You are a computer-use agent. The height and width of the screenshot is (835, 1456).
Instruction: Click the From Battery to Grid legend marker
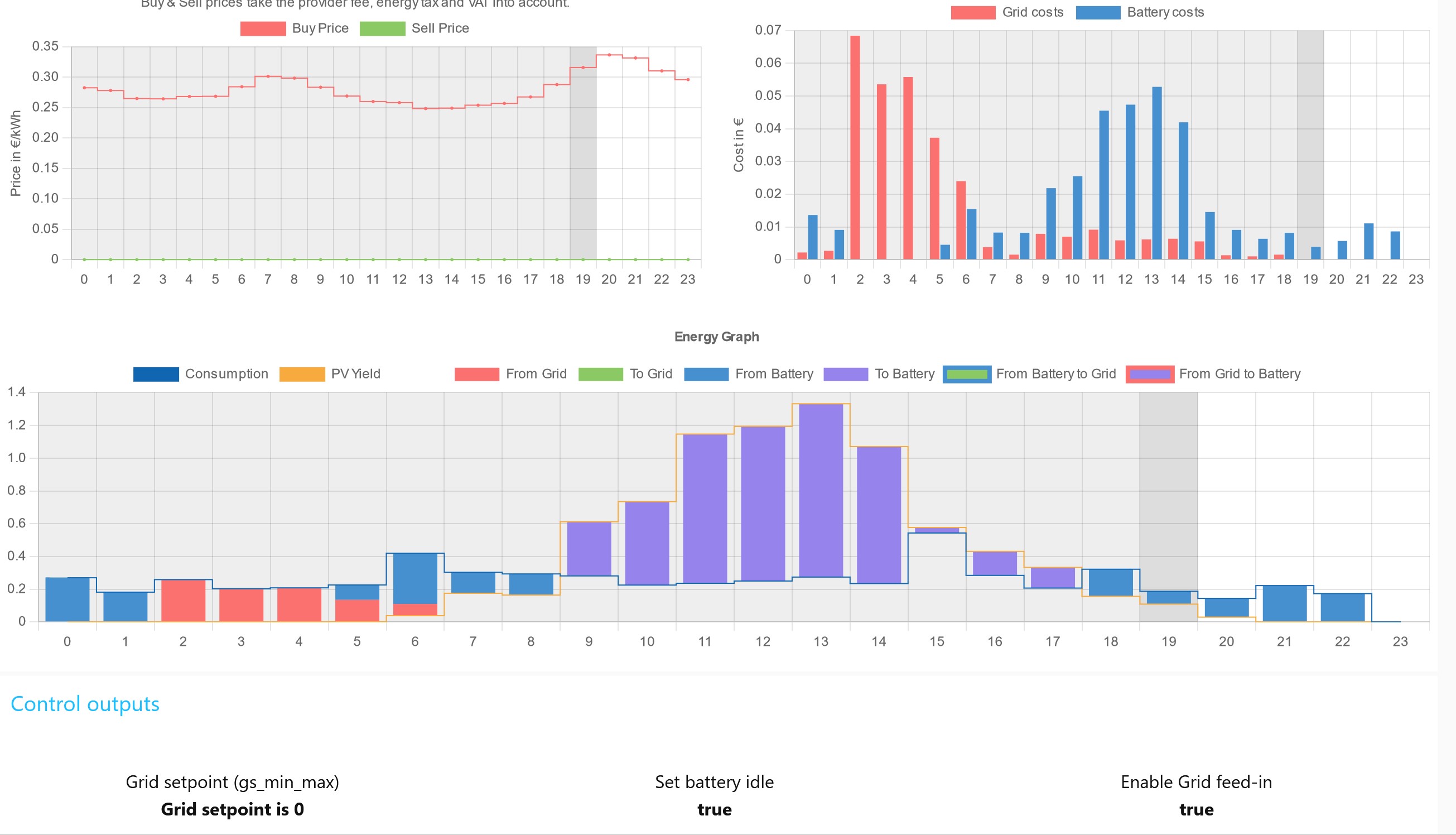point(968,373)
